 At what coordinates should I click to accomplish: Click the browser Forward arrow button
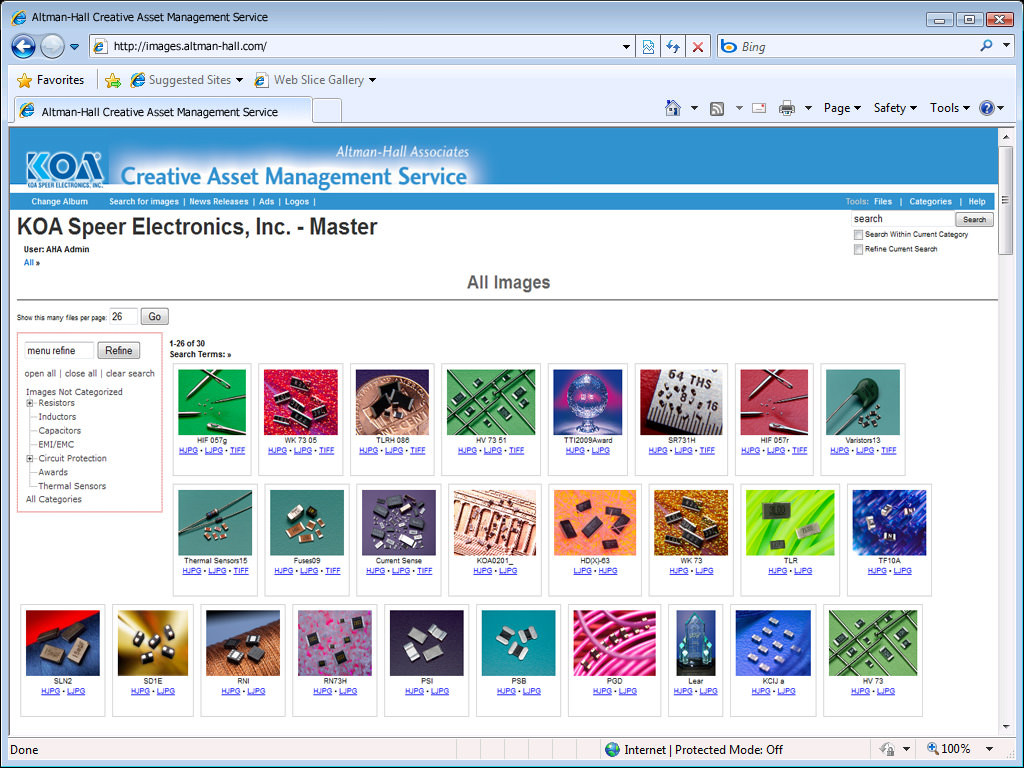pos(52,46)
